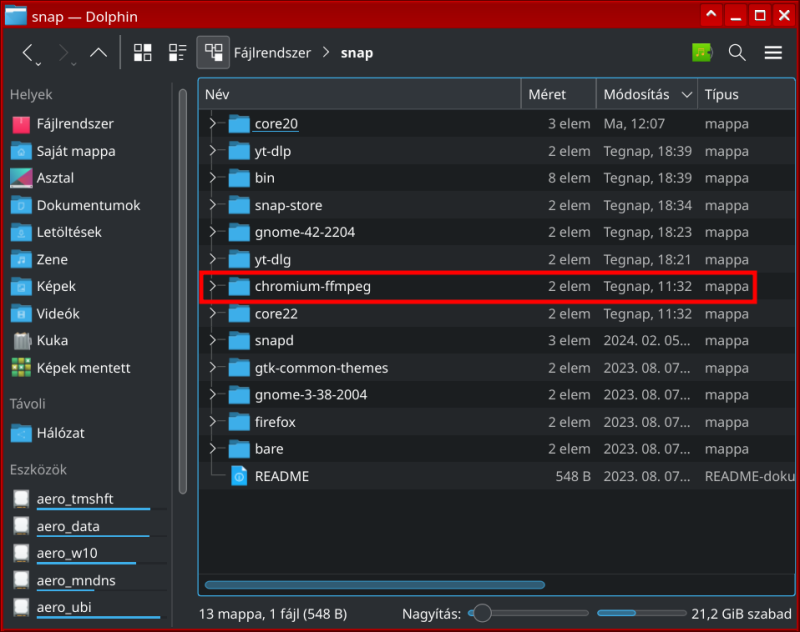
Task: Select the firefox folder row
Action: tap(497, 422)
